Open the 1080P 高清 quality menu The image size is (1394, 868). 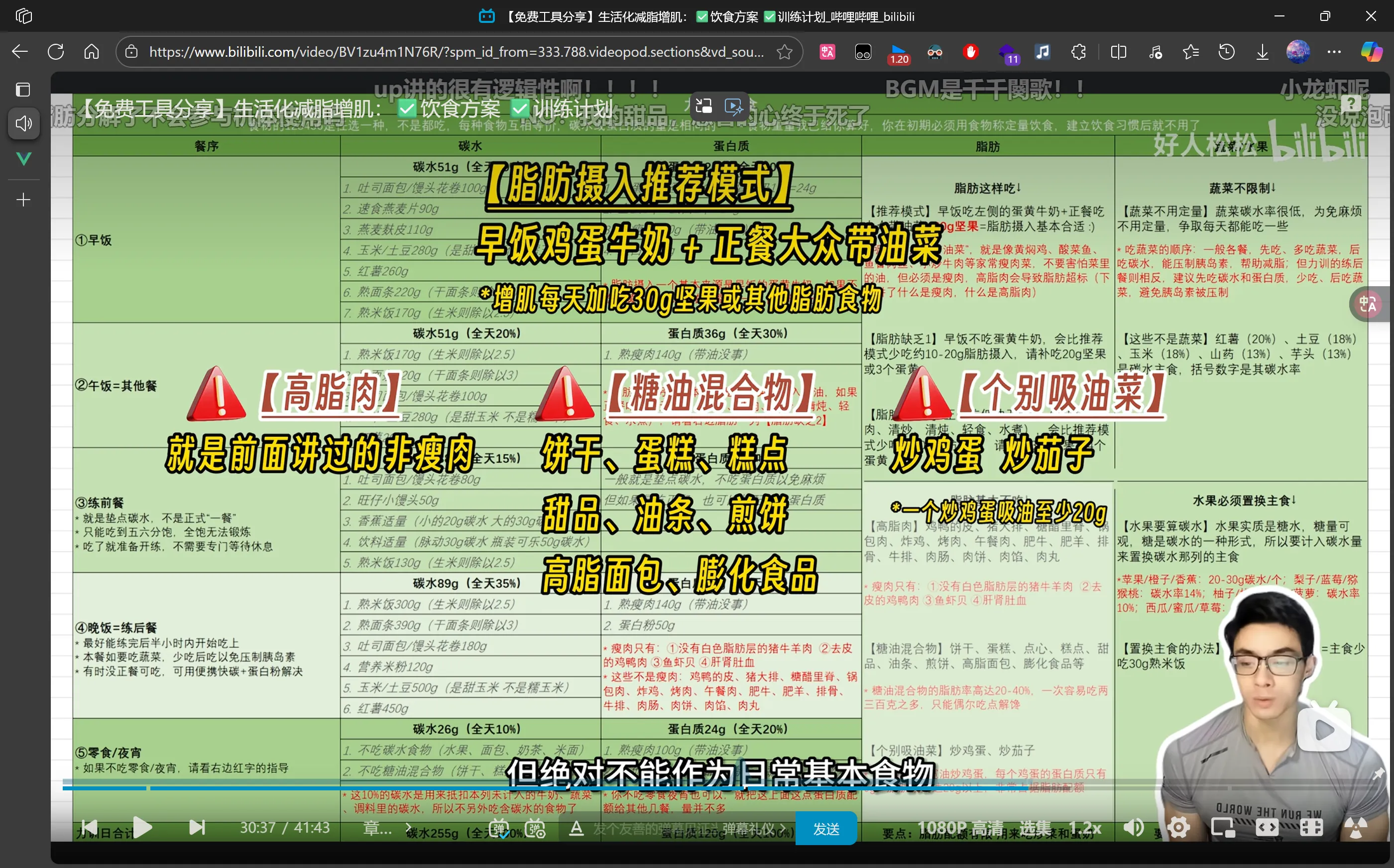pos(960,828)
